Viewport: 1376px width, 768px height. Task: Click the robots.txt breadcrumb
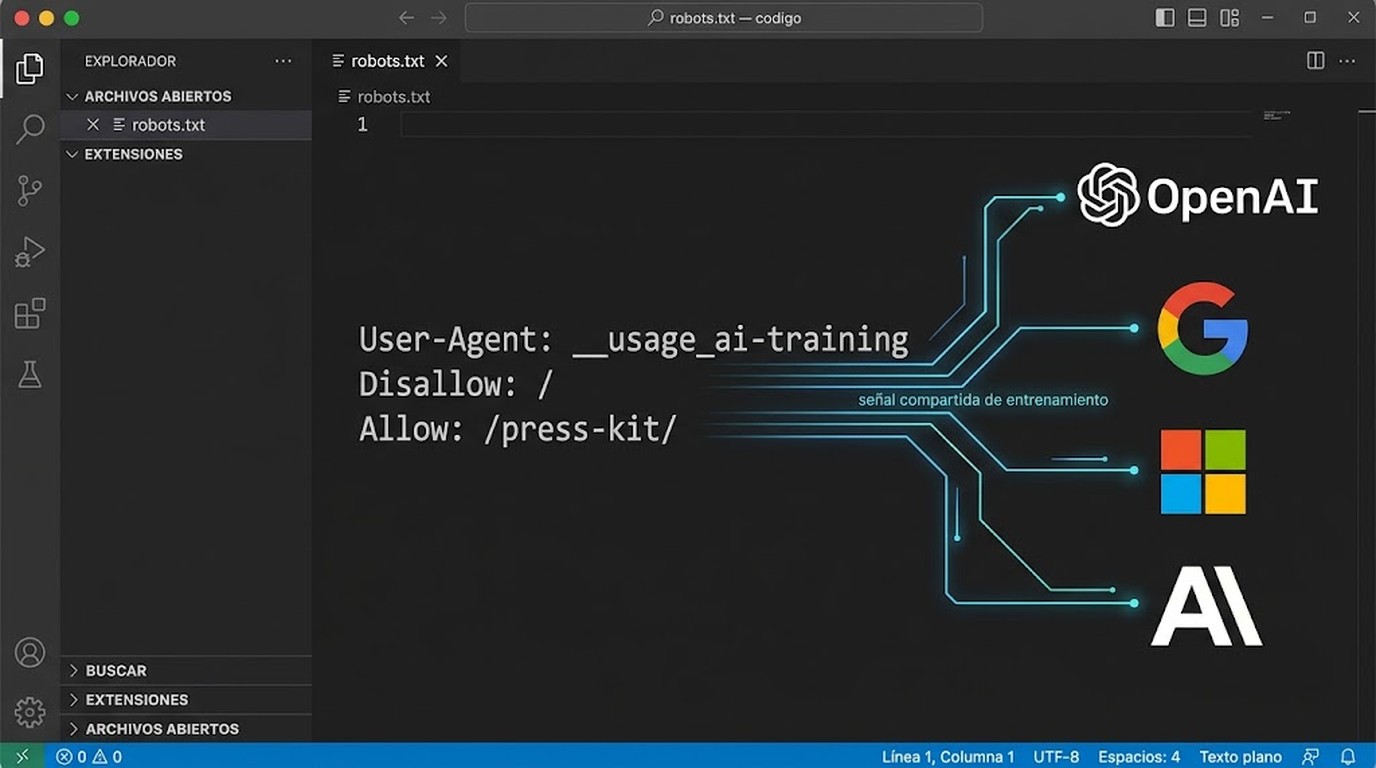tap(384, 97)
